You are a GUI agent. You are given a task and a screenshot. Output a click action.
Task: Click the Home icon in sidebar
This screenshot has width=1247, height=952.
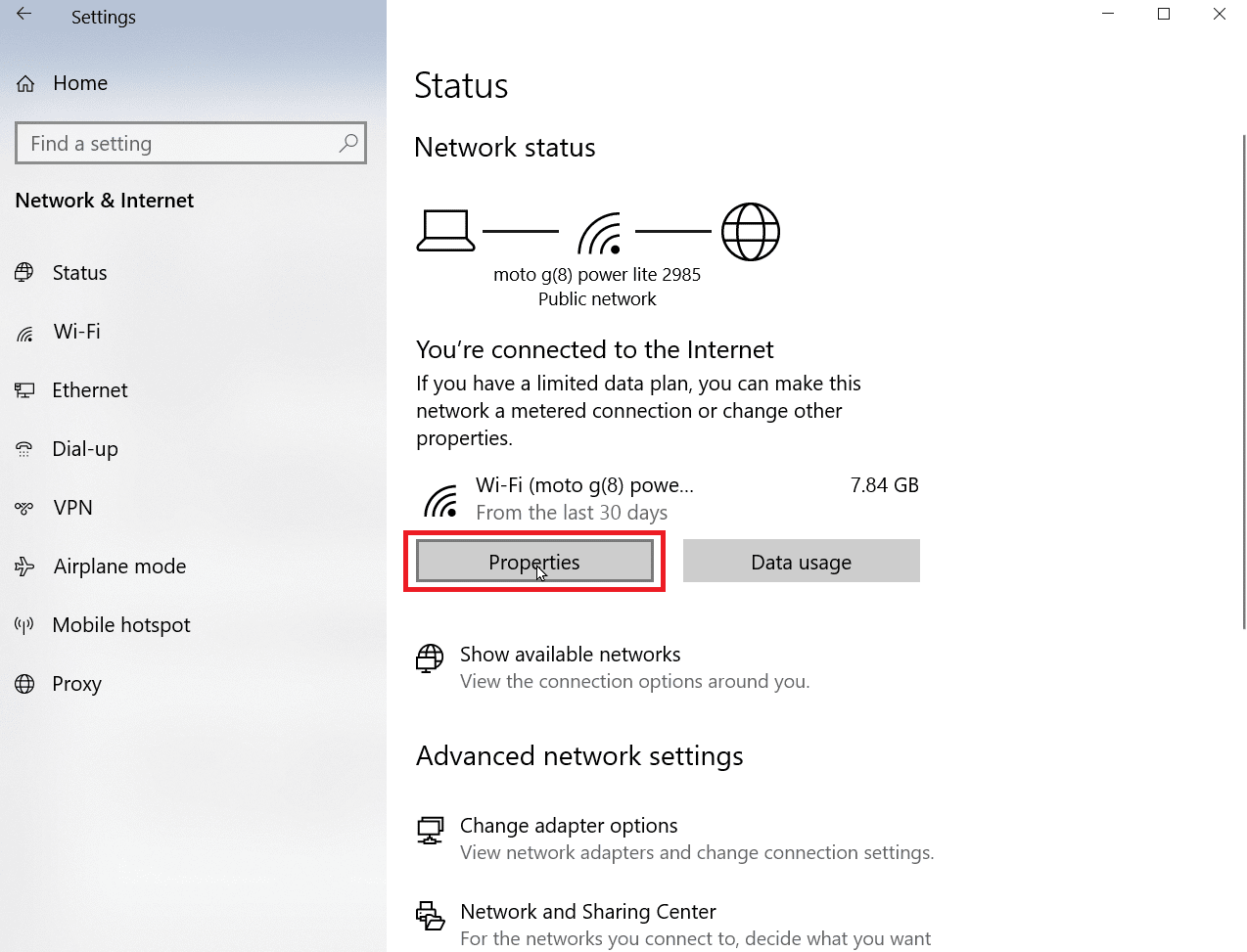[x=26, y=84]
